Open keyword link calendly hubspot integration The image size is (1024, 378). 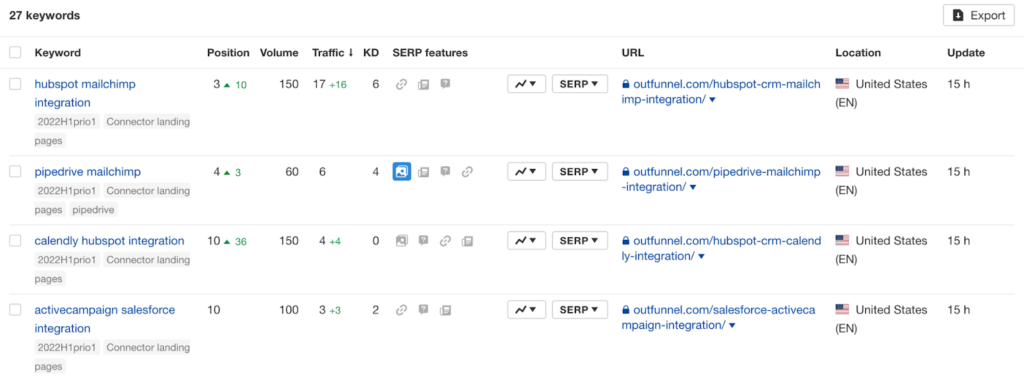pyautogui.click(x=109, y=241)
